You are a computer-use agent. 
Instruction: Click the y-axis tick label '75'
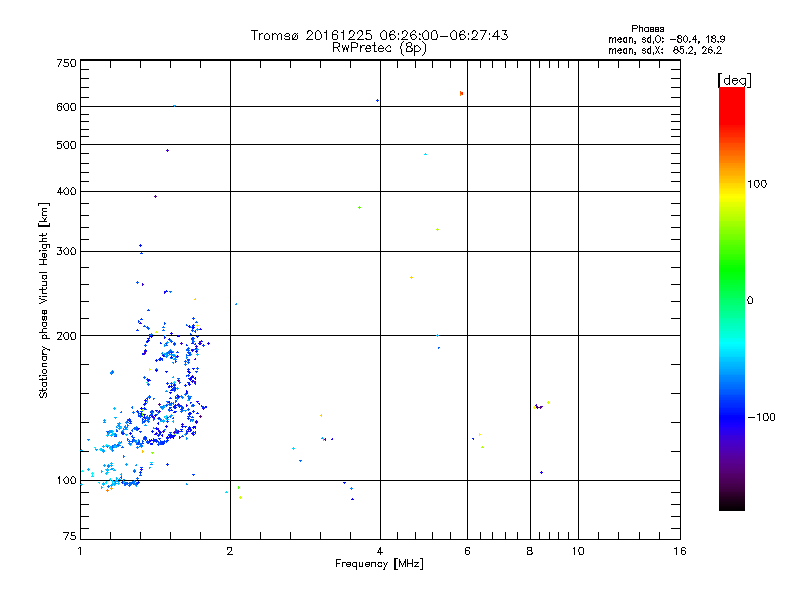[x=70, y=536]
